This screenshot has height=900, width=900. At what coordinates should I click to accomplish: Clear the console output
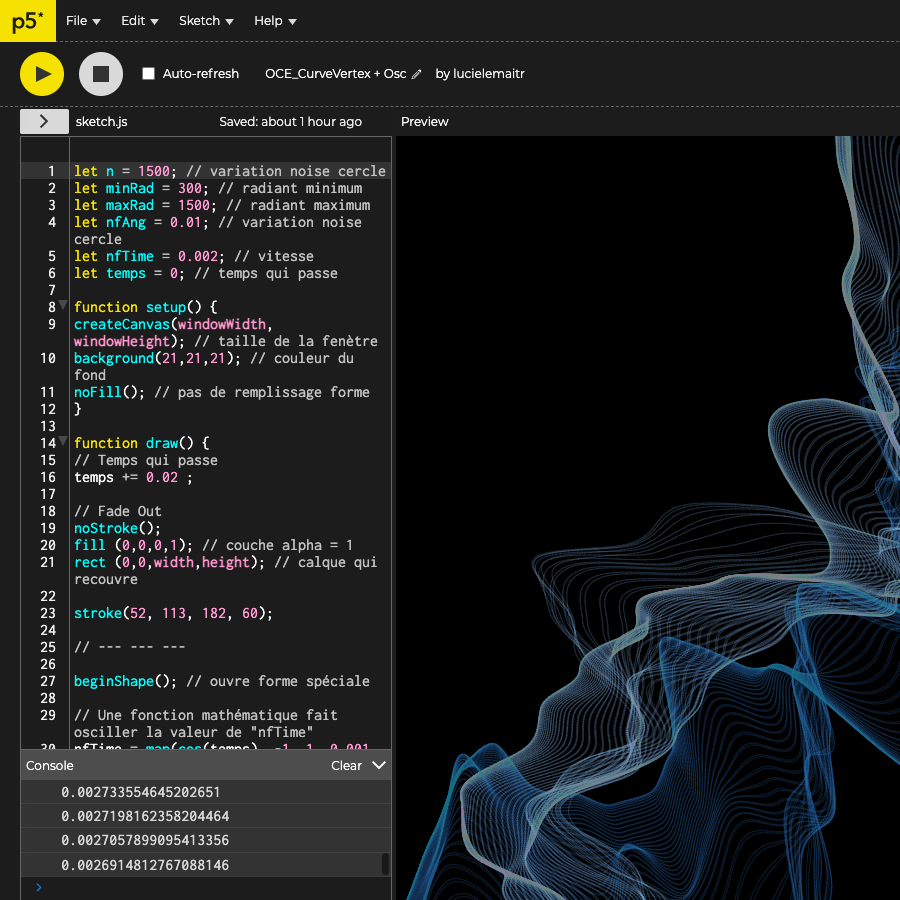coord(346,765)
